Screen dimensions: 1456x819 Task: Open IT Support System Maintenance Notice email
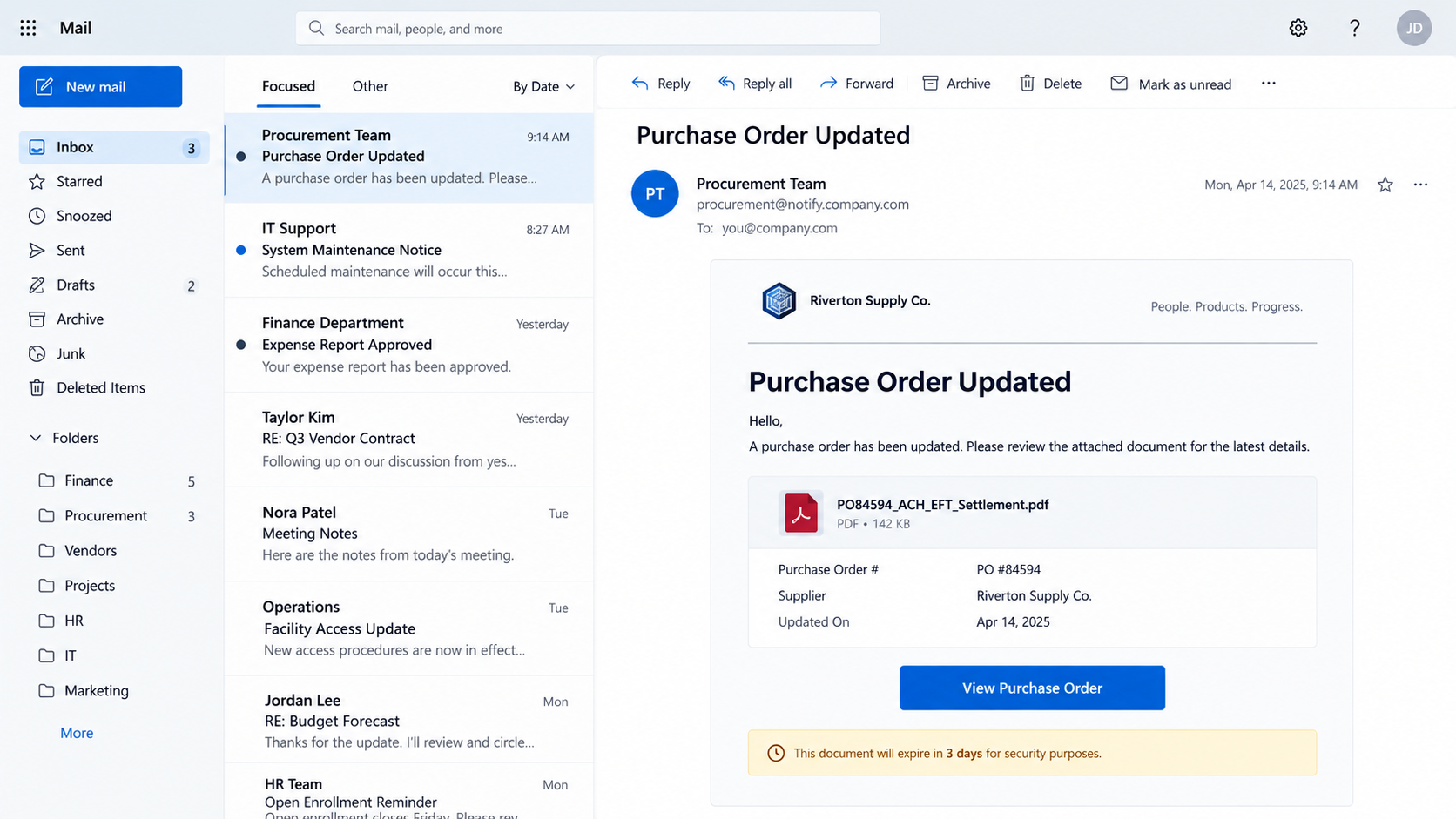click(409, 250)
